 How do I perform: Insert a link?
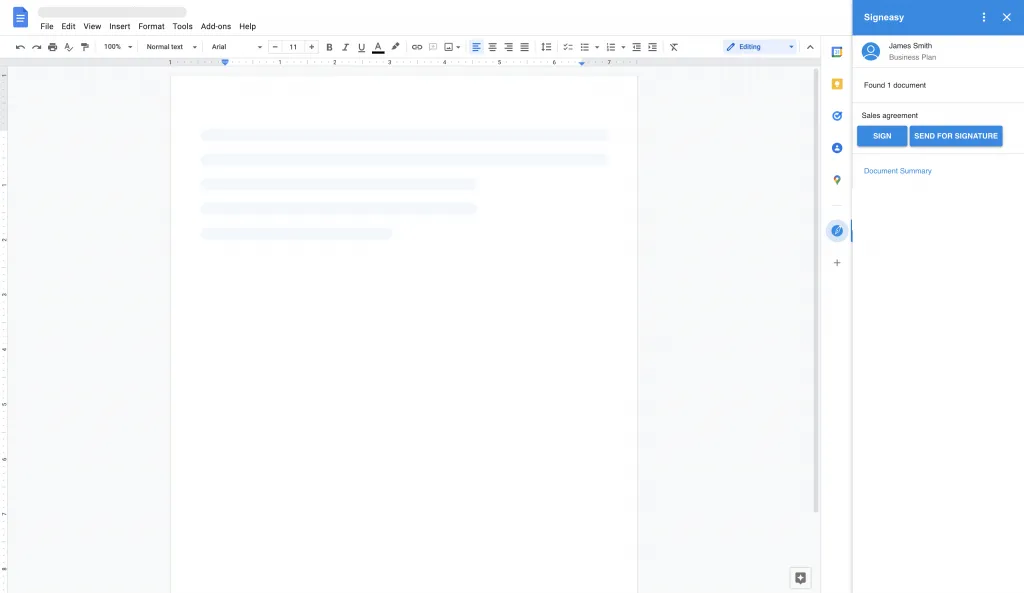[x=417, y=47]
